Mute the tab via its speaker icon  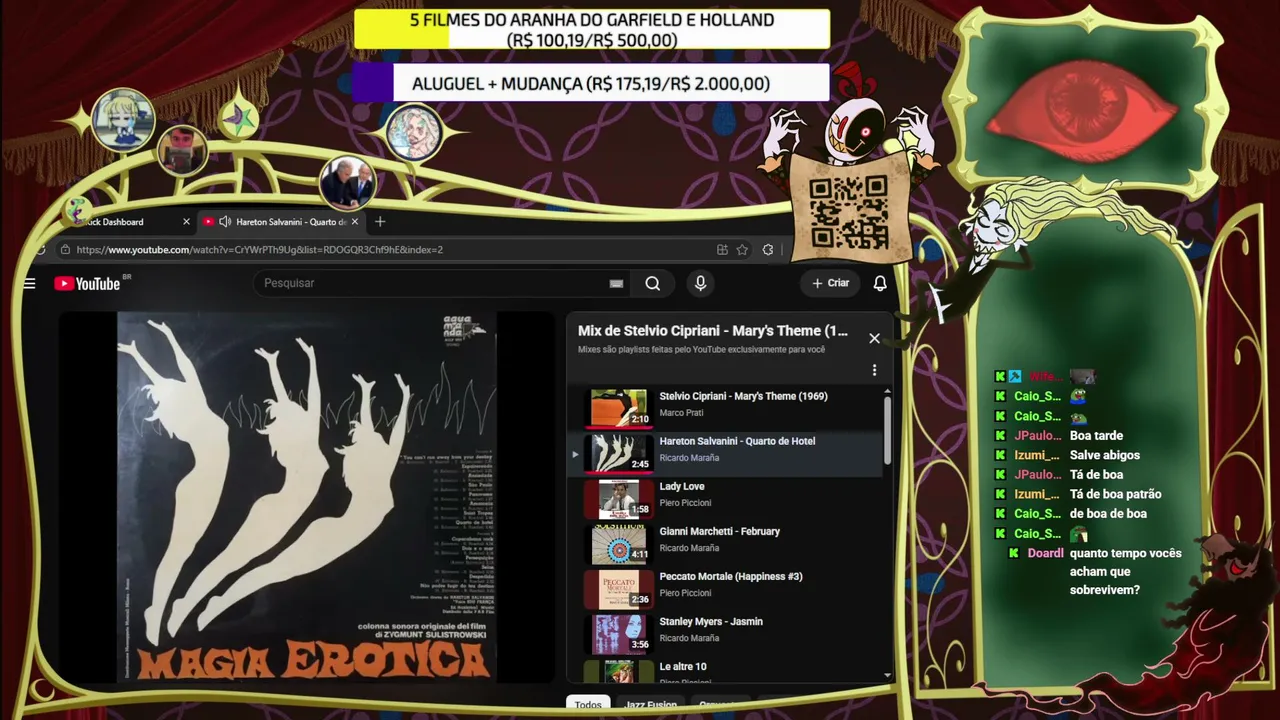click(x=225, y=222)
